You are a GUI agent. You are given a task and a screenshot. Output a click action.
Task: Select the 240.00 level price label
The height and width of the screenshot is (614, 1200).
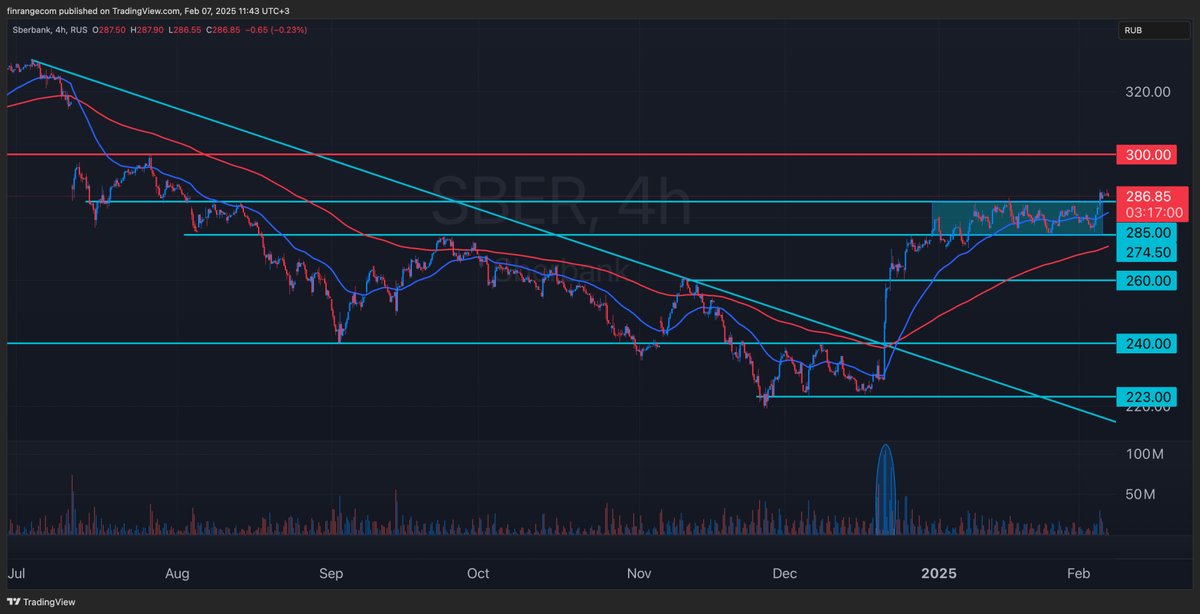coord(1147,344)
